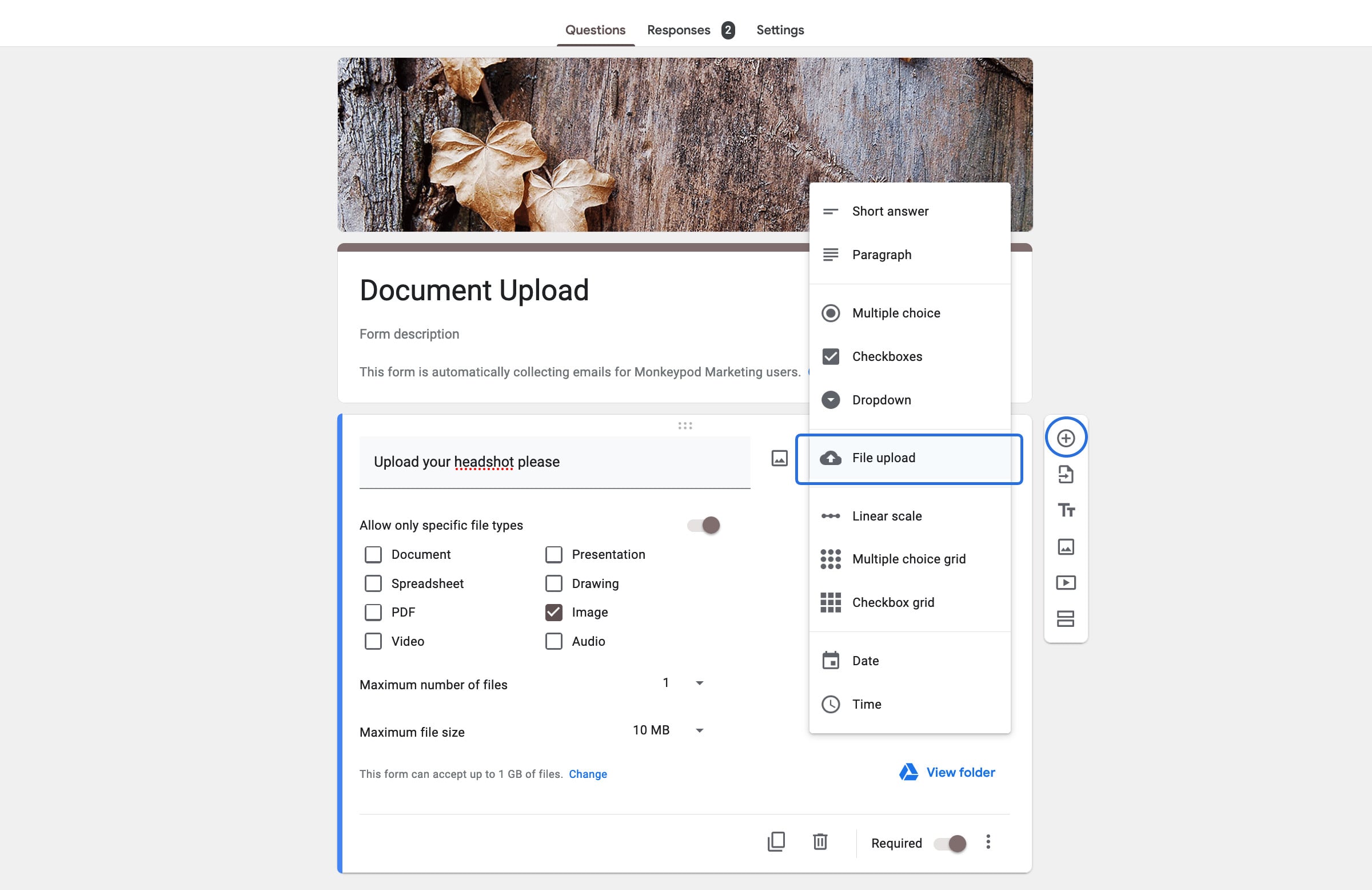1372x890 pixels.
Task: Open the Maximum file size dropdown
Action: coord(699,730)
